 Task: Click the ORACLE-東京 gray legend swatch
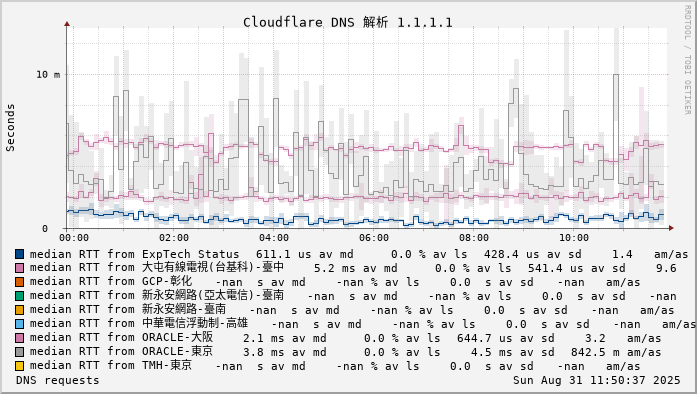click(20, 352)
